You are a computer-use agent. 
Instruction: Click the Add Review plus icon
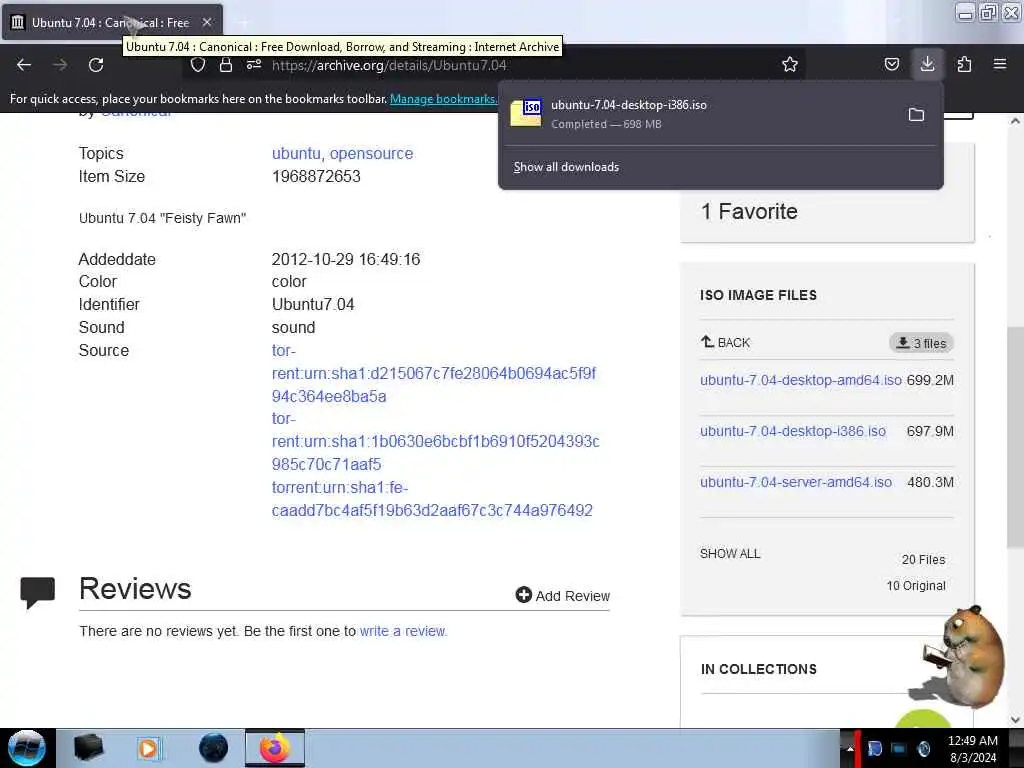pos(523,595)
